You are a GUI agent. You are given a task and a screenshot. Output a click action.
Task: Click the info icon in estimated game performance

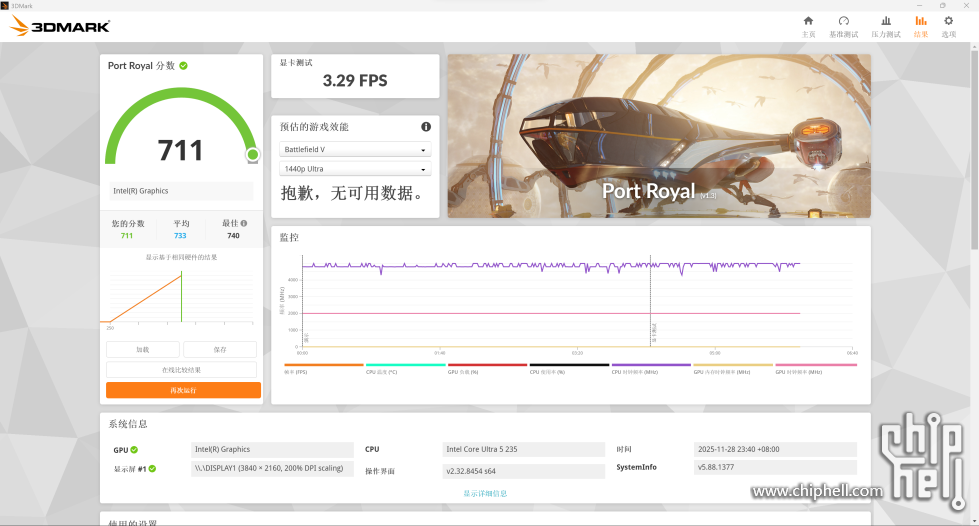point(426,127)
